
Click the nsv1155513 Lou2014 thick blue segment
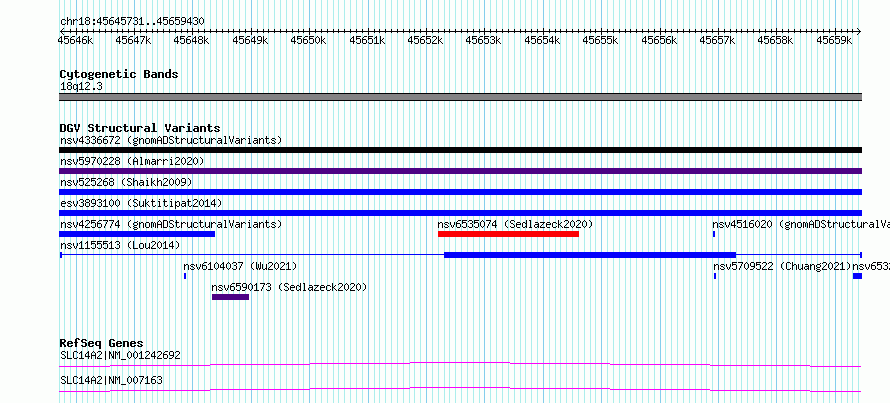pos(590,255)
